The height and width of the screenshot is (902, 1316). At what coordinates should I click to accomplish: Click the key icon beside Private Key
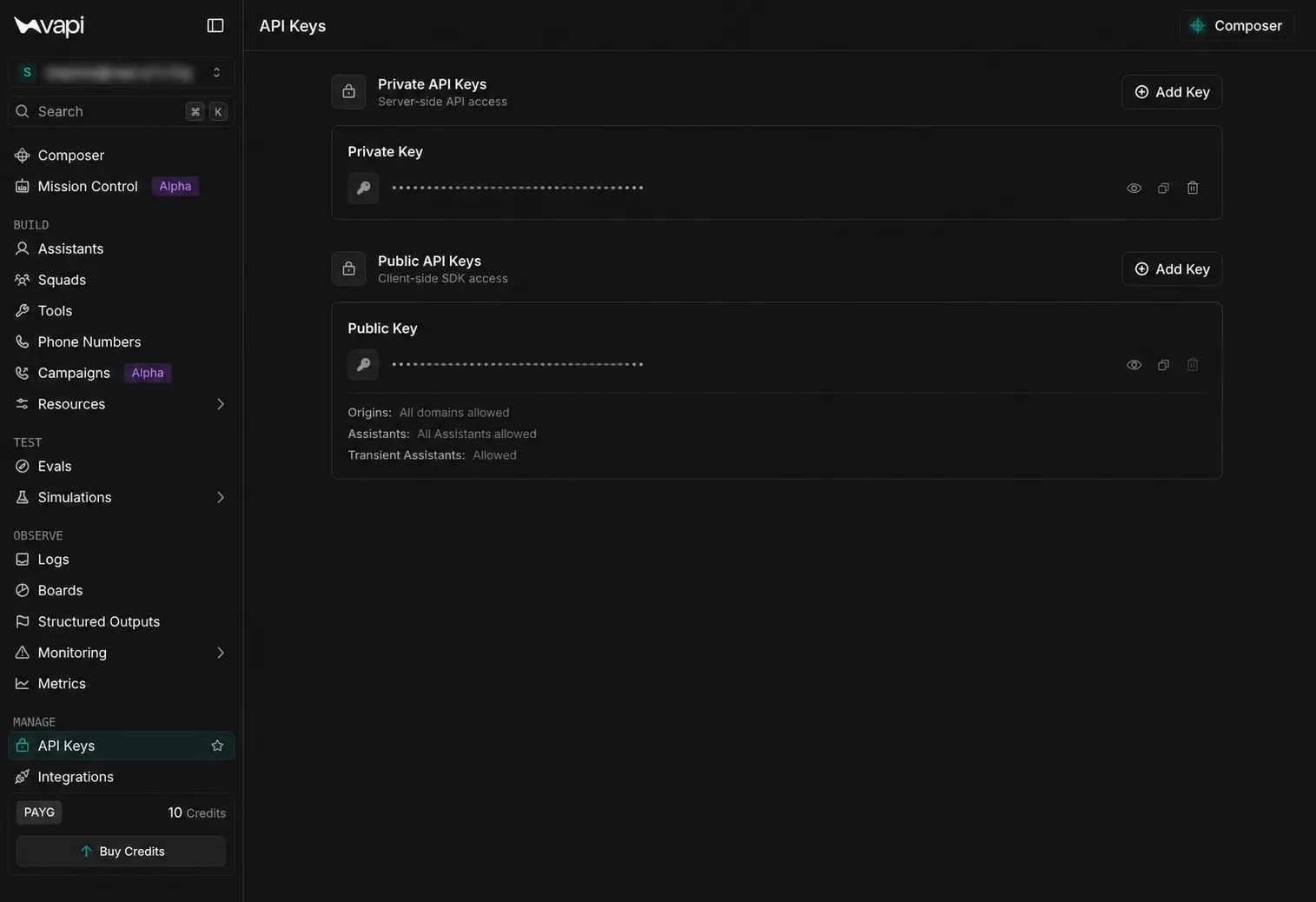[363, 188]
